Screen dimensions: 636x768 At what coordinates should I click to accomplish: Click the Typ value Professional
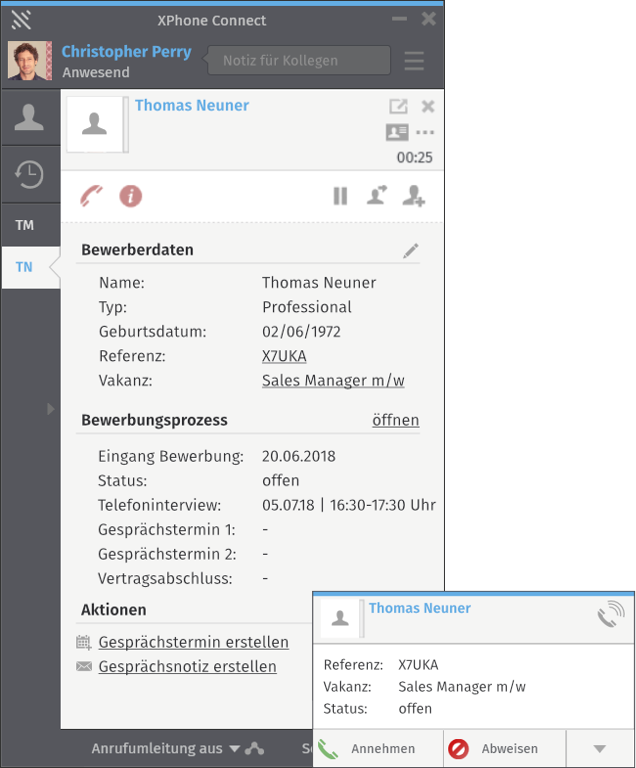[x=307, y=307]
